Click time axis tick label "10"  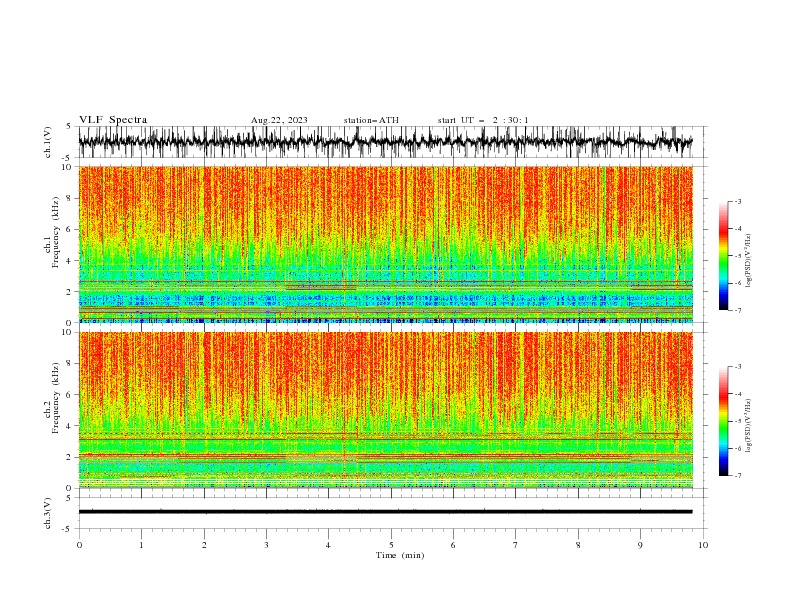point(703,545)
